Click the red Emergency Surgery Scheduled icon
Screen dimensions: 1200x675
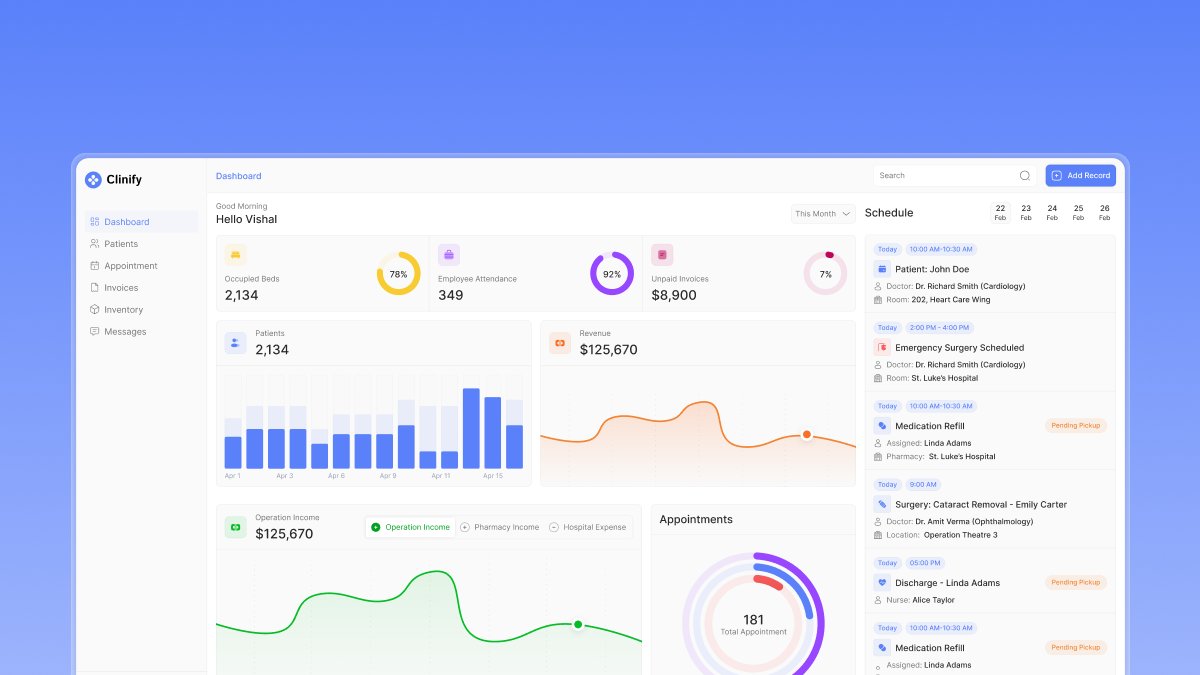pyautogui.click(x=882, y=348)
